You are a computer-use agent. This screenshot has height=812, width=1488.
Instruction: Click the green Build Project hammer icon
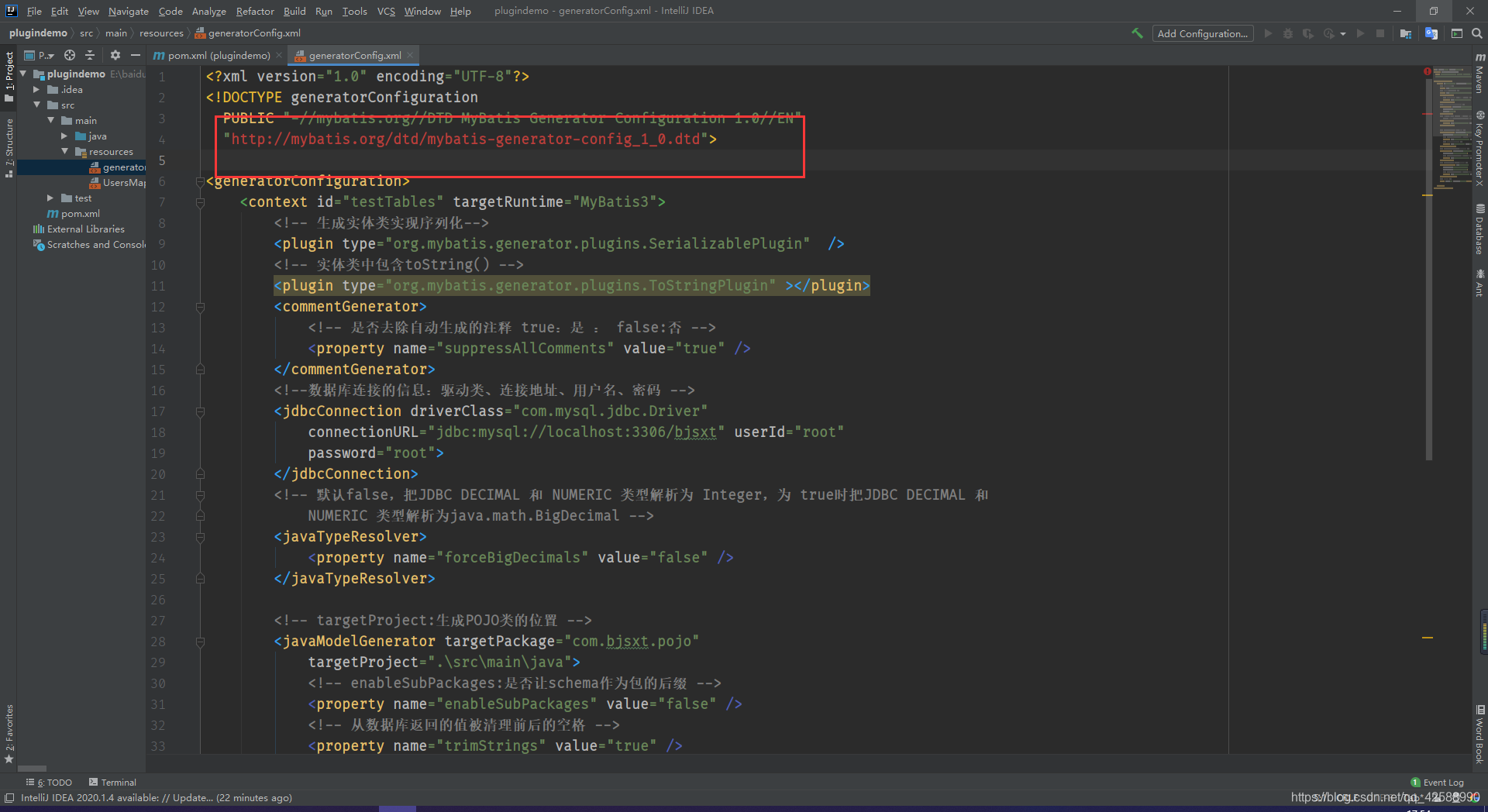coord(1137,33)
